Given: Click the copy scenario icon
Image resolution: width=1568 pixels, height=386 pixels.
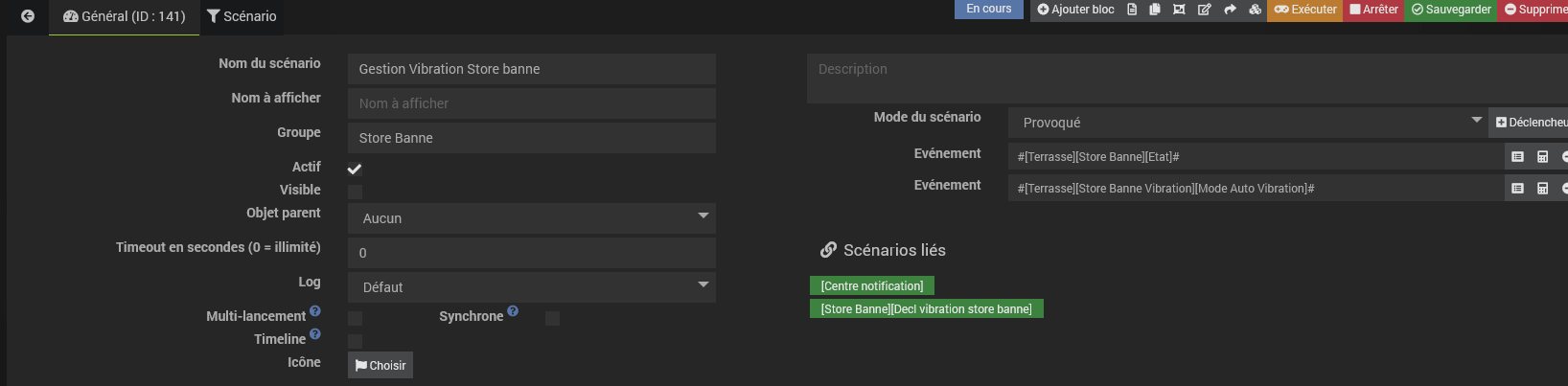Looking at the screenshot, I should coord(1155,10).
